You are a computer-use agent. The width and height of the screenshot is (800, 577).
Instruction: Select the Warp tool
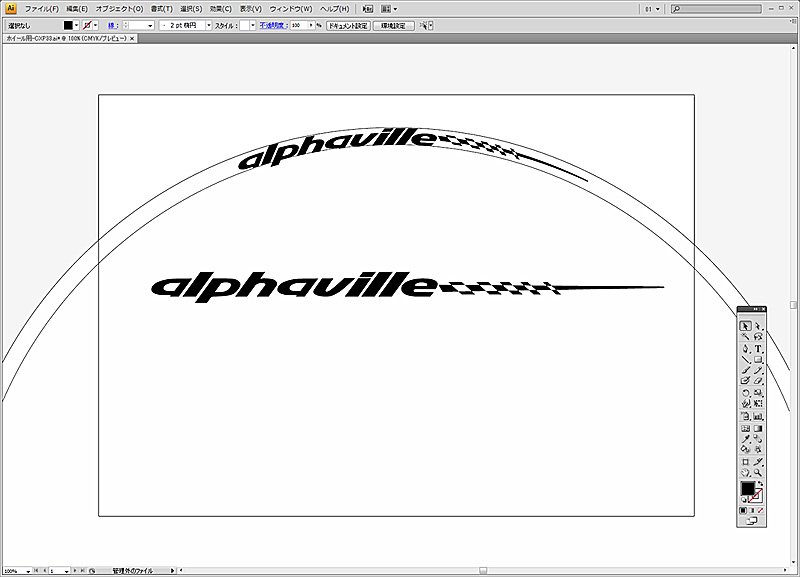click(x=745, y=404)
